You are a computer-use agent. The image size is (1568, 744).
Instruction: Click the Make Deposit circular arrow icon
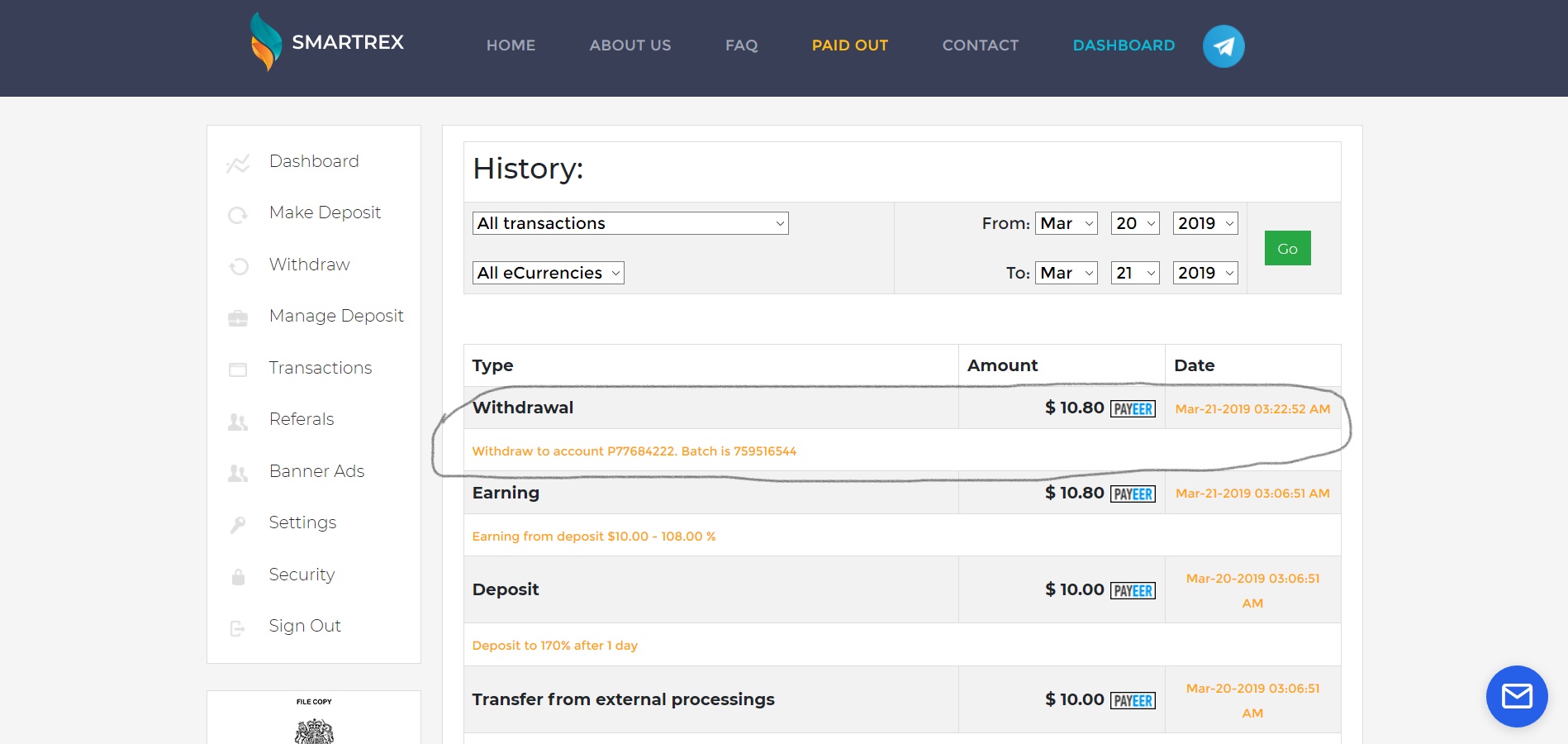coord(238,216)
